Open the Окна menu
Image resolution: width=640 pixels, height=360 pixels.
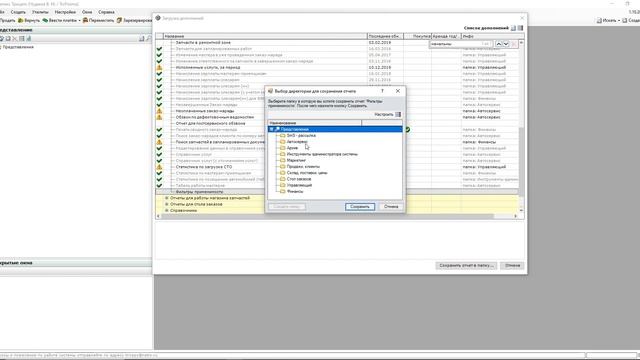tap(87, 12)
